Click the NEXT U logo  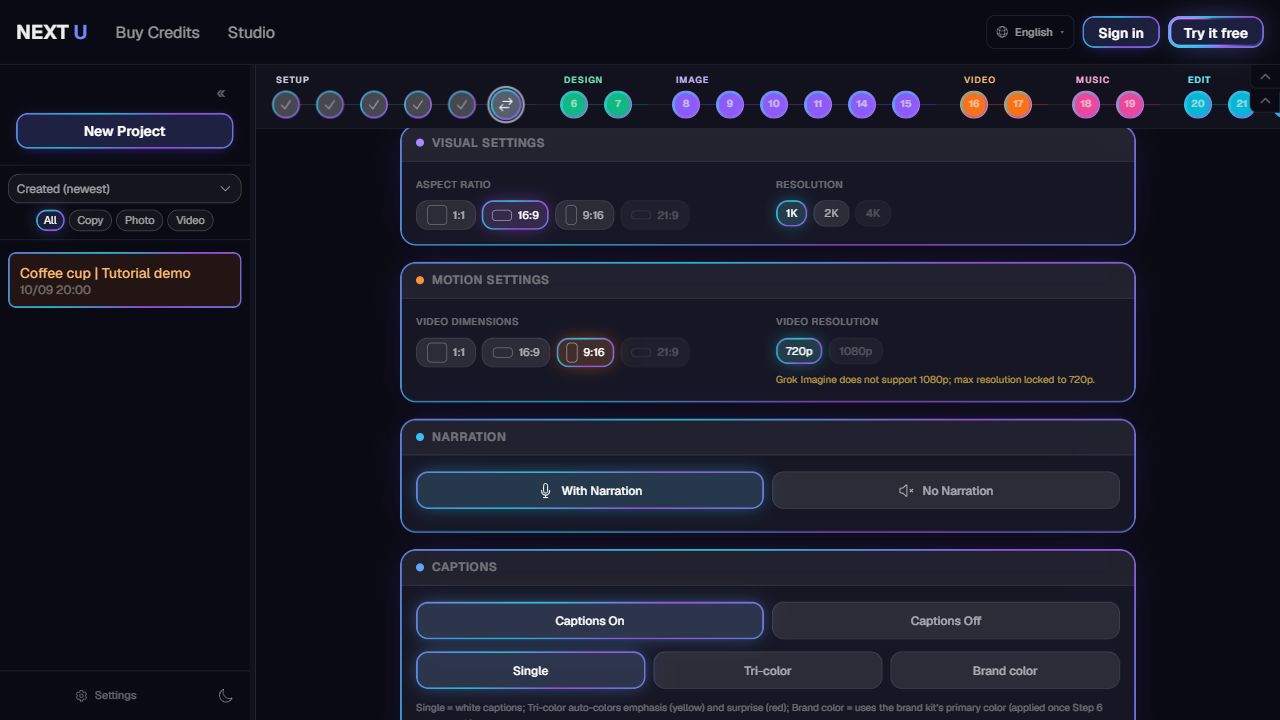click(52, 32)
